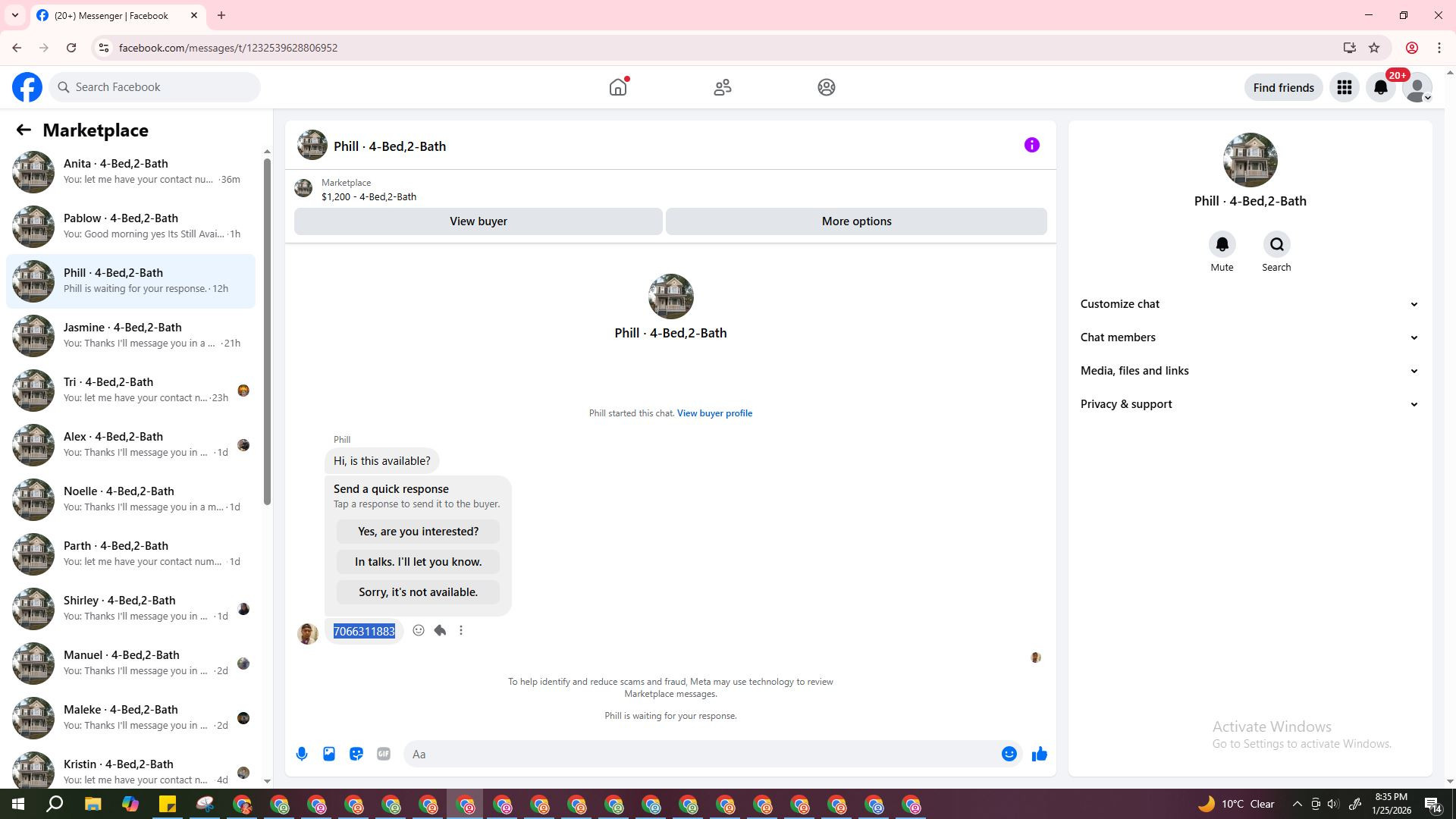Open the install app icon in address bar
The height and width of the screenshot is (819, 1456).
tap(1350, 48)
